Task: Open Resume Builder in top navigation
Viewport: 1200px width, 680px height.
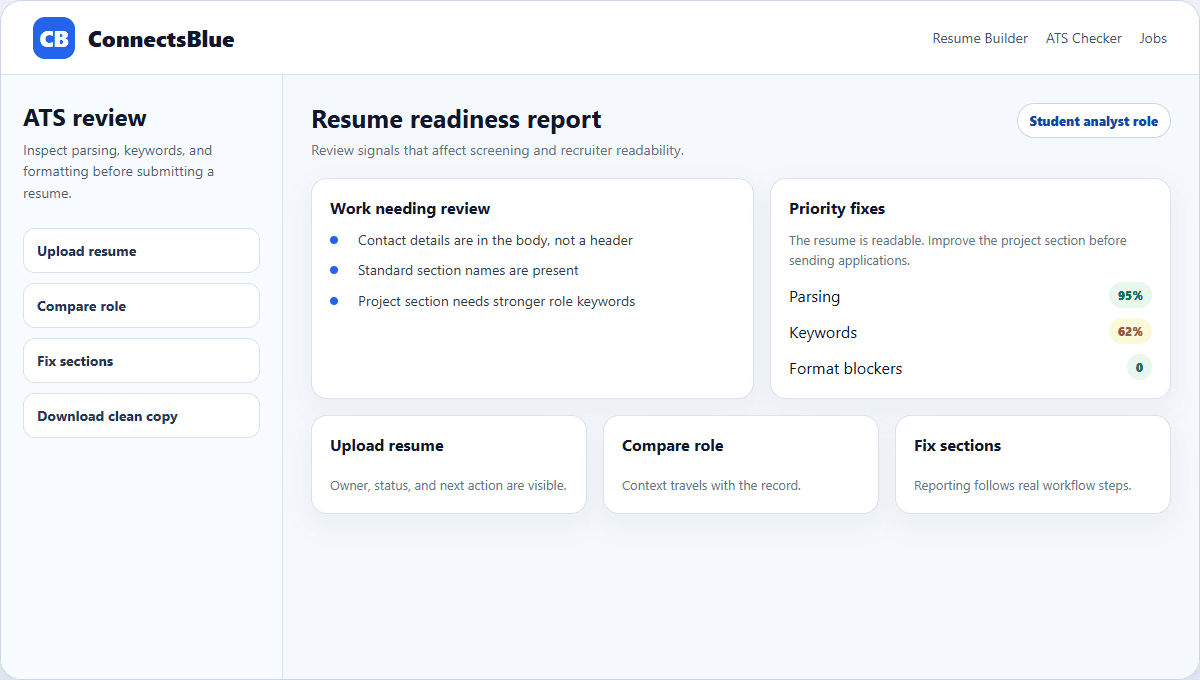Action: 980,38
